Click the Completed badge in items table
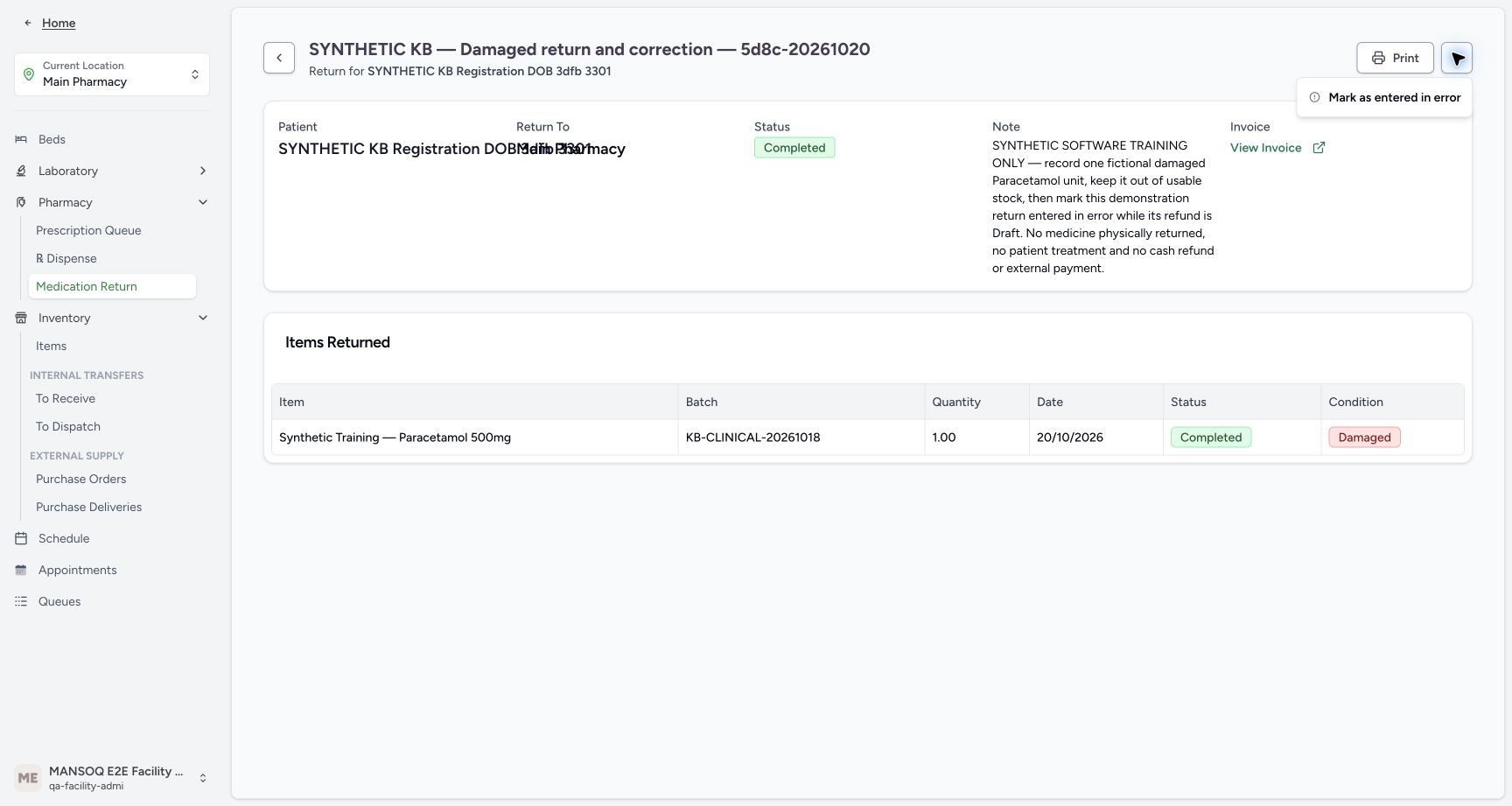1512x806 pixels. [x=1211, y=438]
